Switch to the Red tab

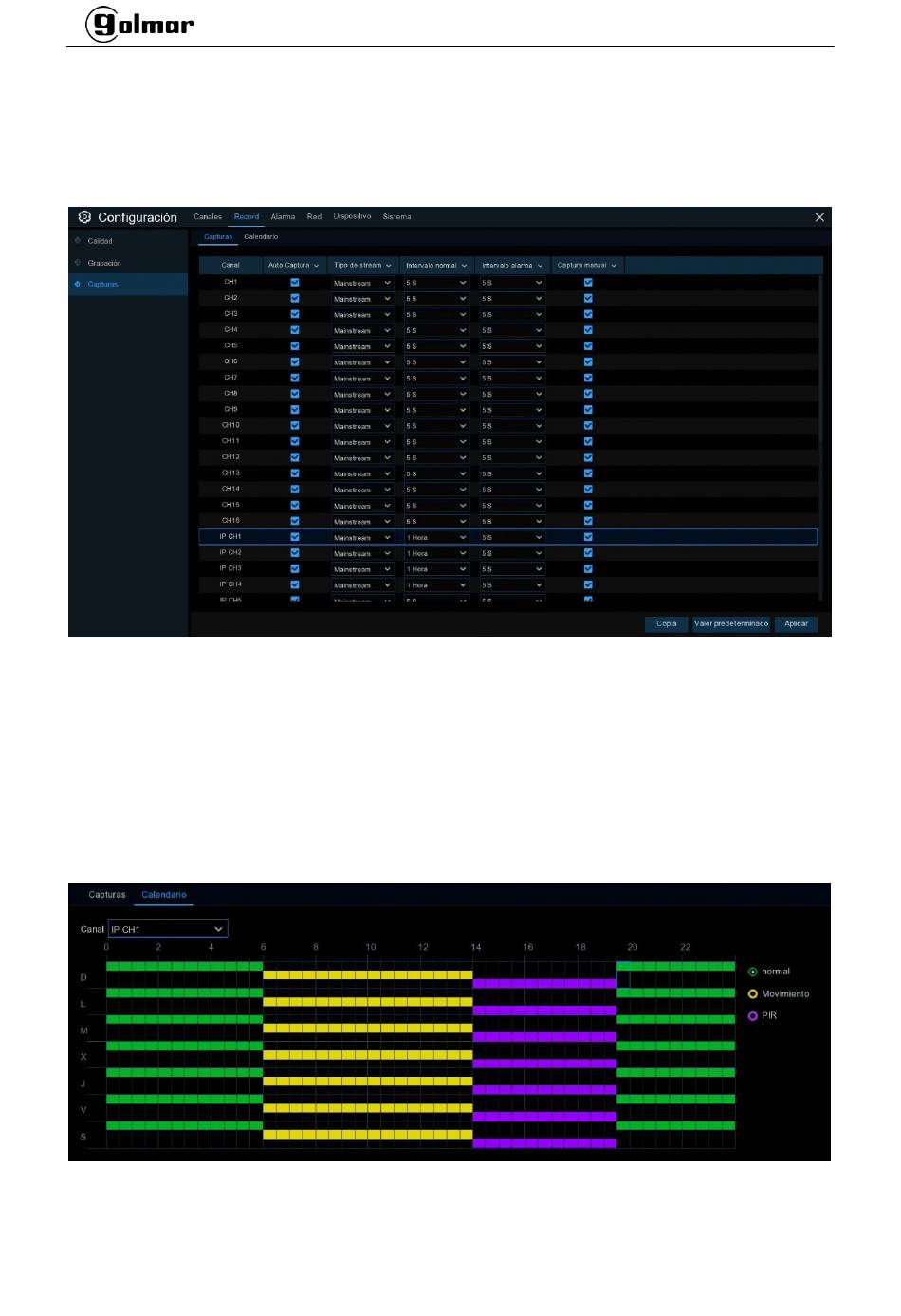[x=314, y=217]
